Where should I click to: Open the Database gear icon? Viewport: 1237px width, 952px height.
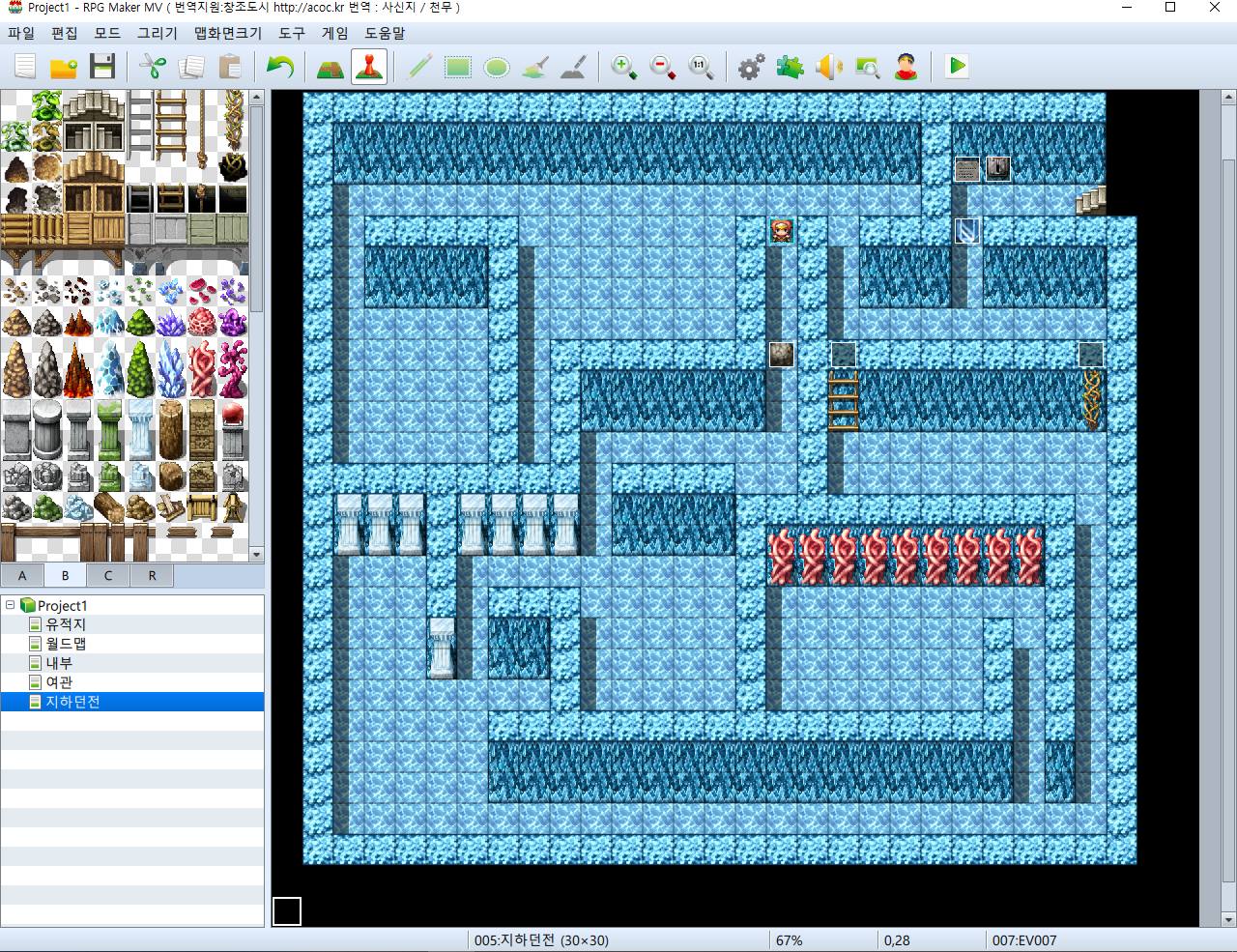(752, 67)
